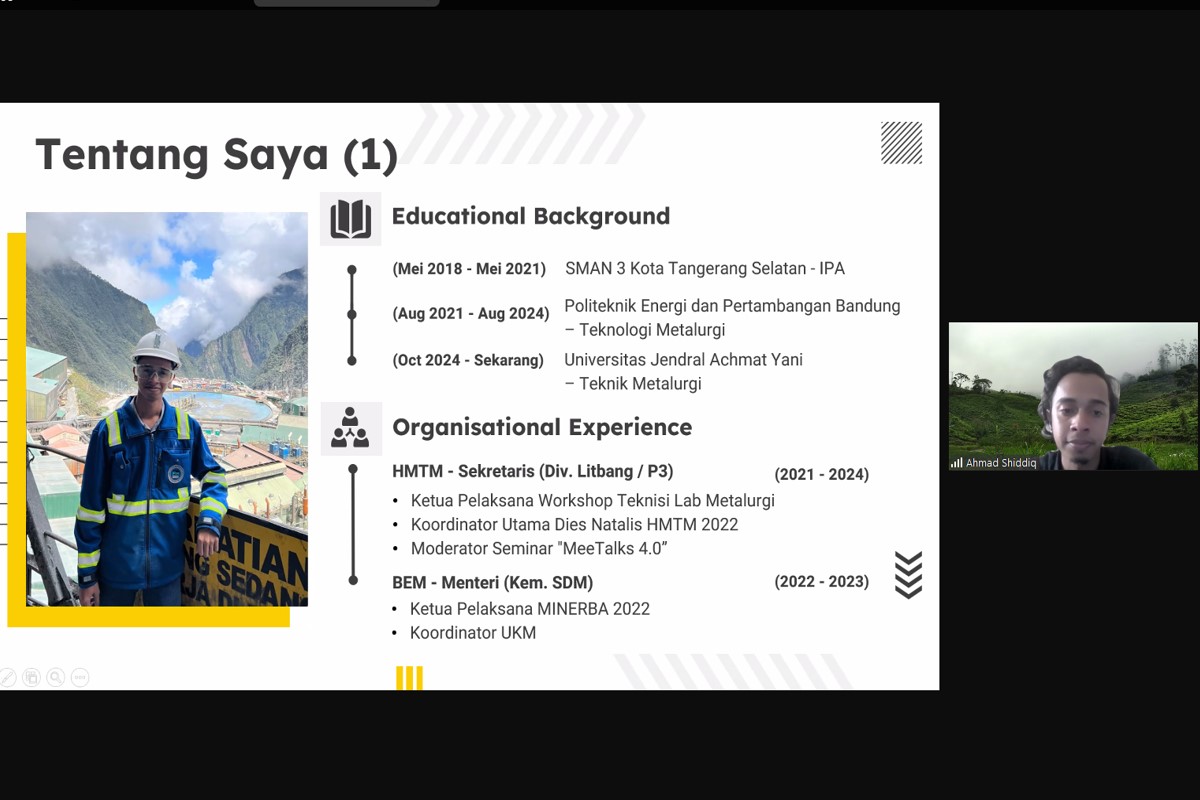Click the Ahmad Shiddiq name label
1200x800 pixels.
point(1000,463)
